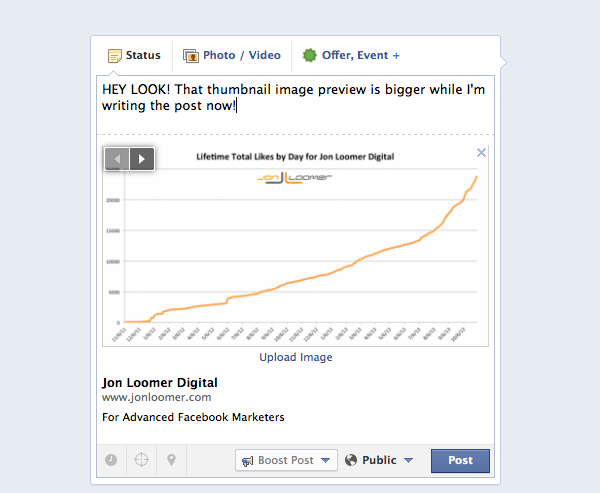Screen dimensions: 600x493
Task: Select the Offer, Event + tab
Action: click(351, 56)
